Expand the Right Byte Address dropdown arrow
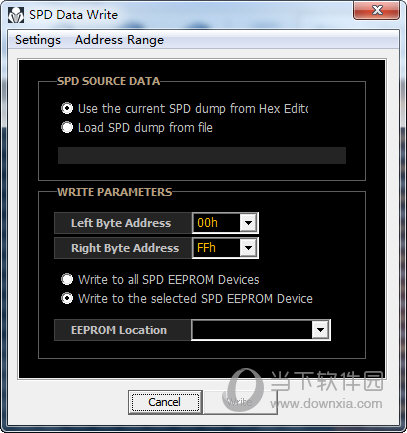The height and width of the screenshot is (433, 407). 248,248
